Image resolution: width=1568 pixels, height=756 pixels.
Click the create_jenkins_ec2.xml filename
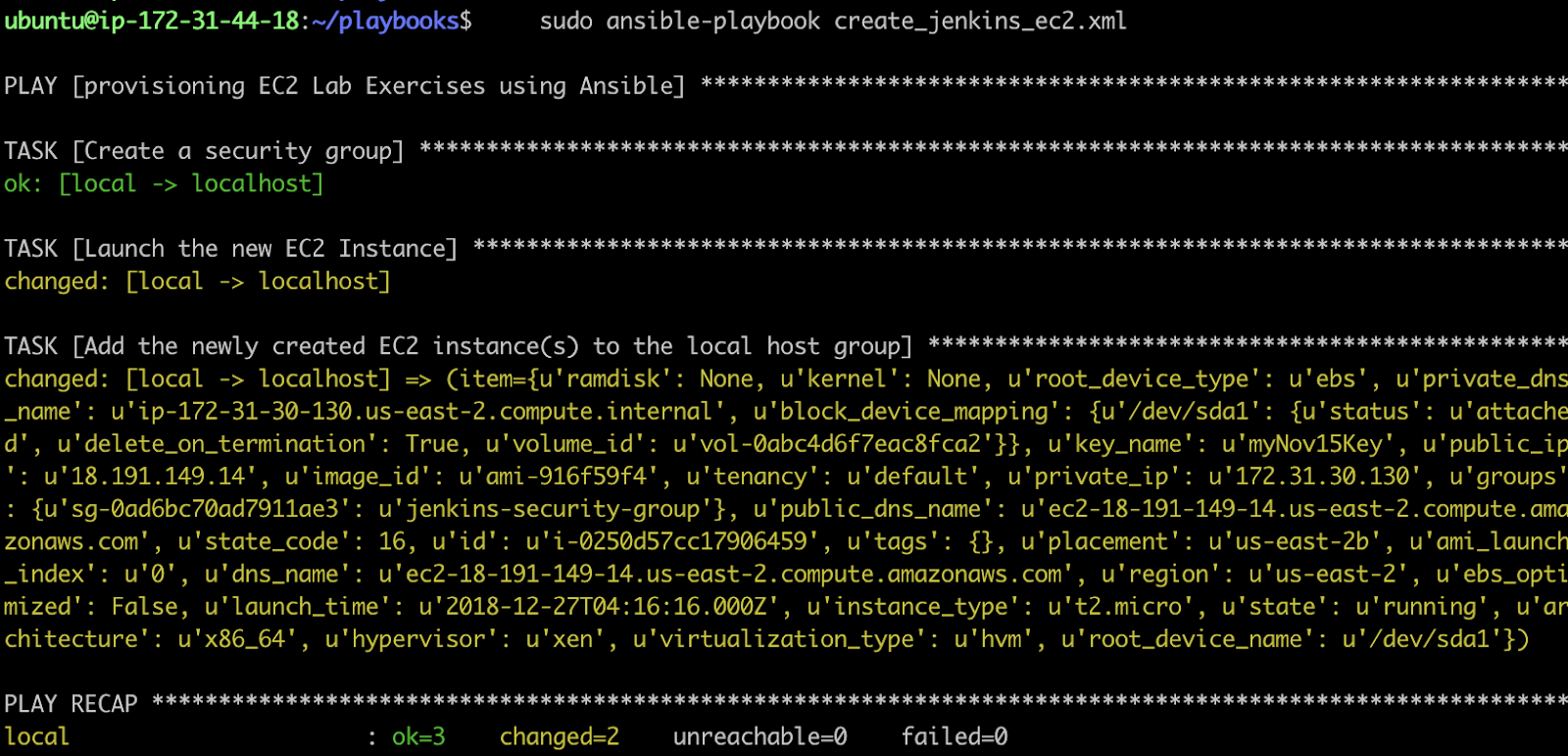(x=980, y=21)
